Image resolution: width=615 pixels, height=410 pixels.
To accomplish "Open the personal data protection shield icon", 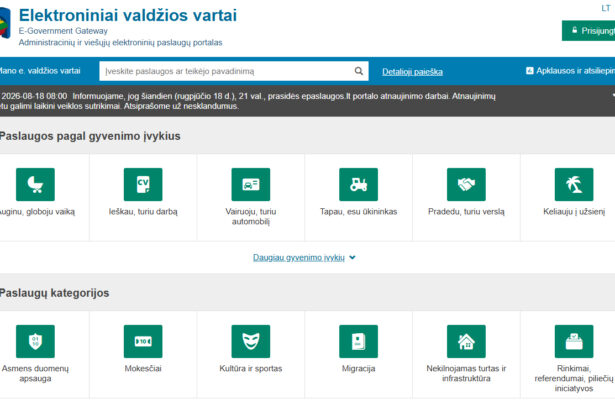I will pos(35,341).
